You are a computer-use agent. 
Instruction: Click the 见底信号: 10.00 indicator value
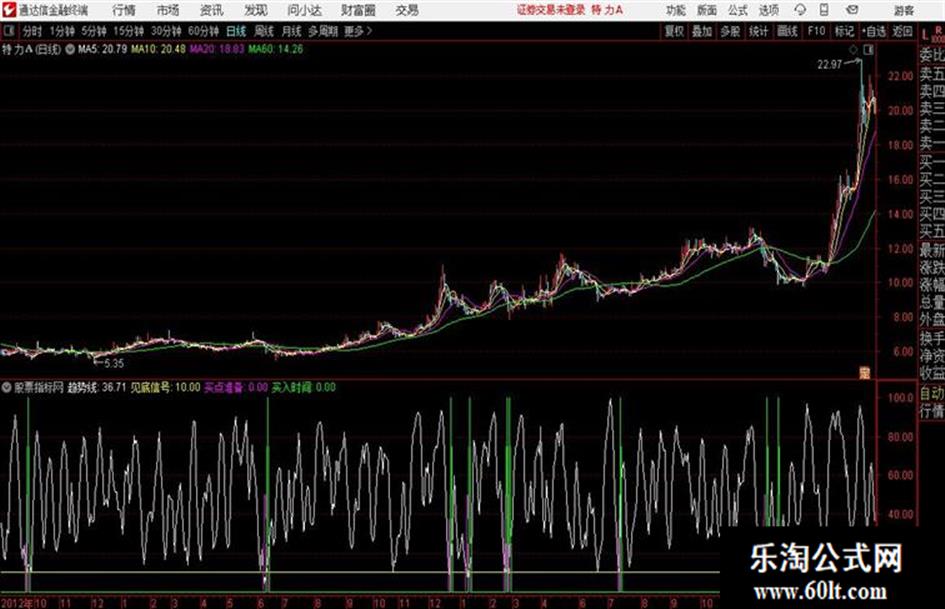click(165, 388)
